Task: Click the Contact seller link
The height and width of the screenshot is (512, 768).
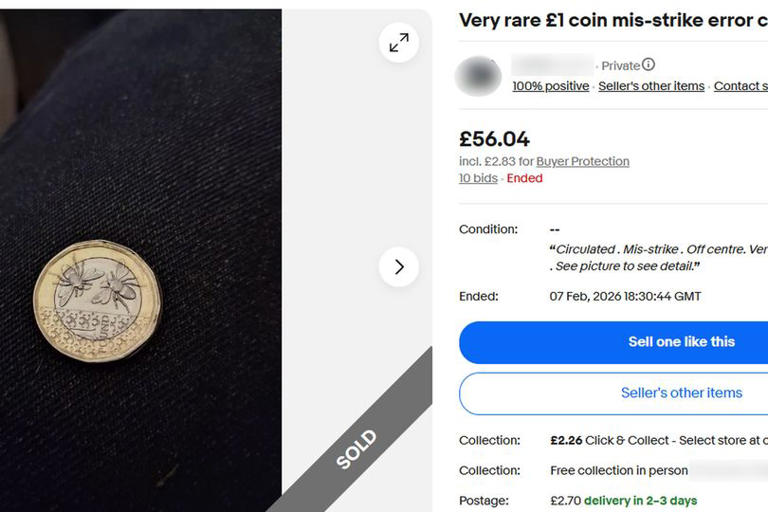Action: click(740, 86)
